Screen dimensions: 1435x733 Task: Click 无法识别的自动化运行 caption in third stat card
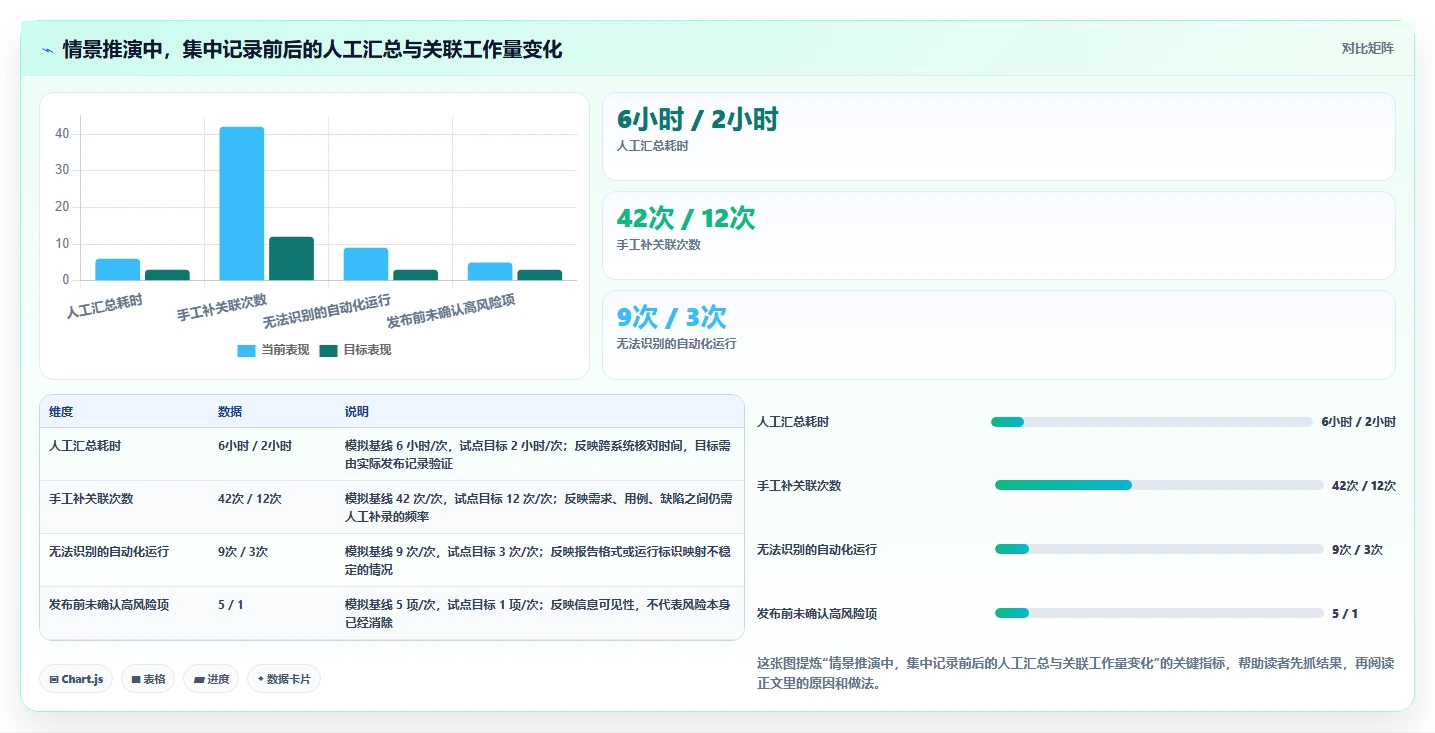pyautogui.click(x=676, y=344)
